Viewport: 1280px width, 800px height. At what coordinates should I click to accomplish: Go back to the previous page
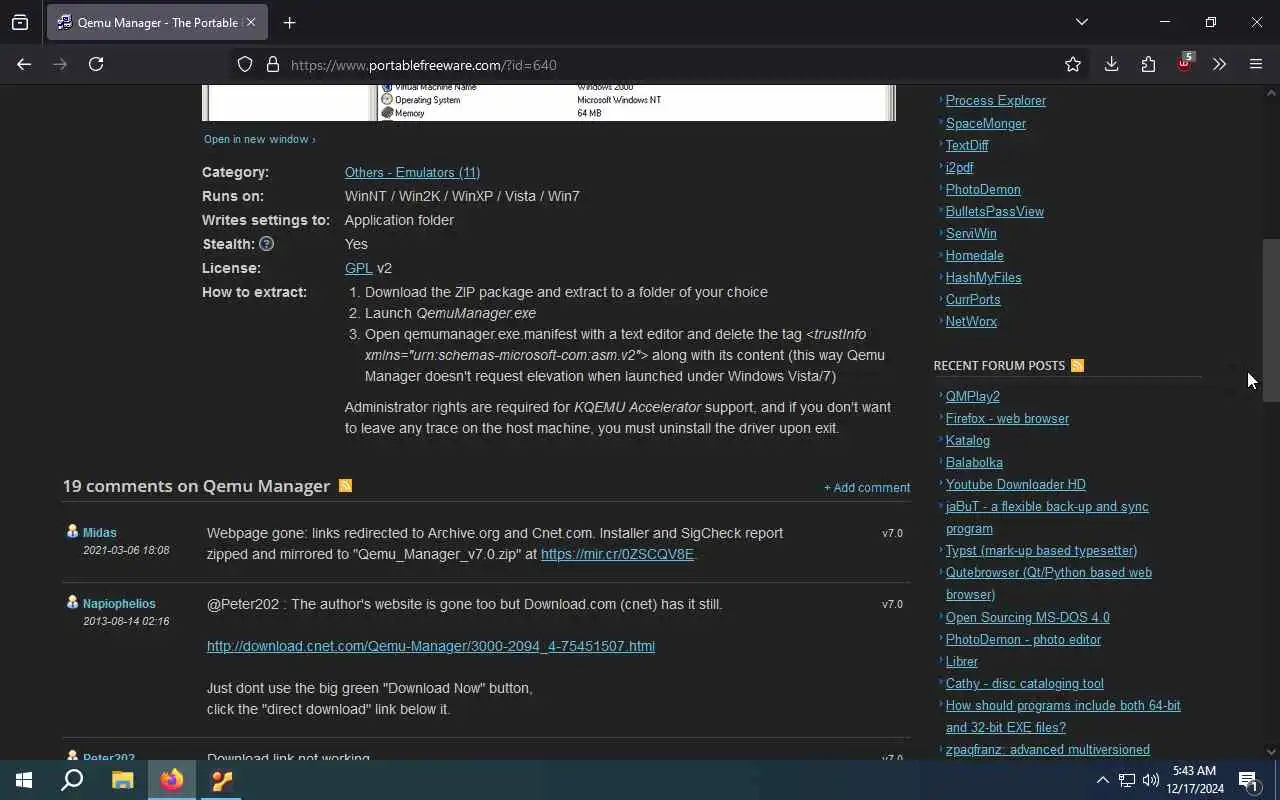(x=24, y=64)
